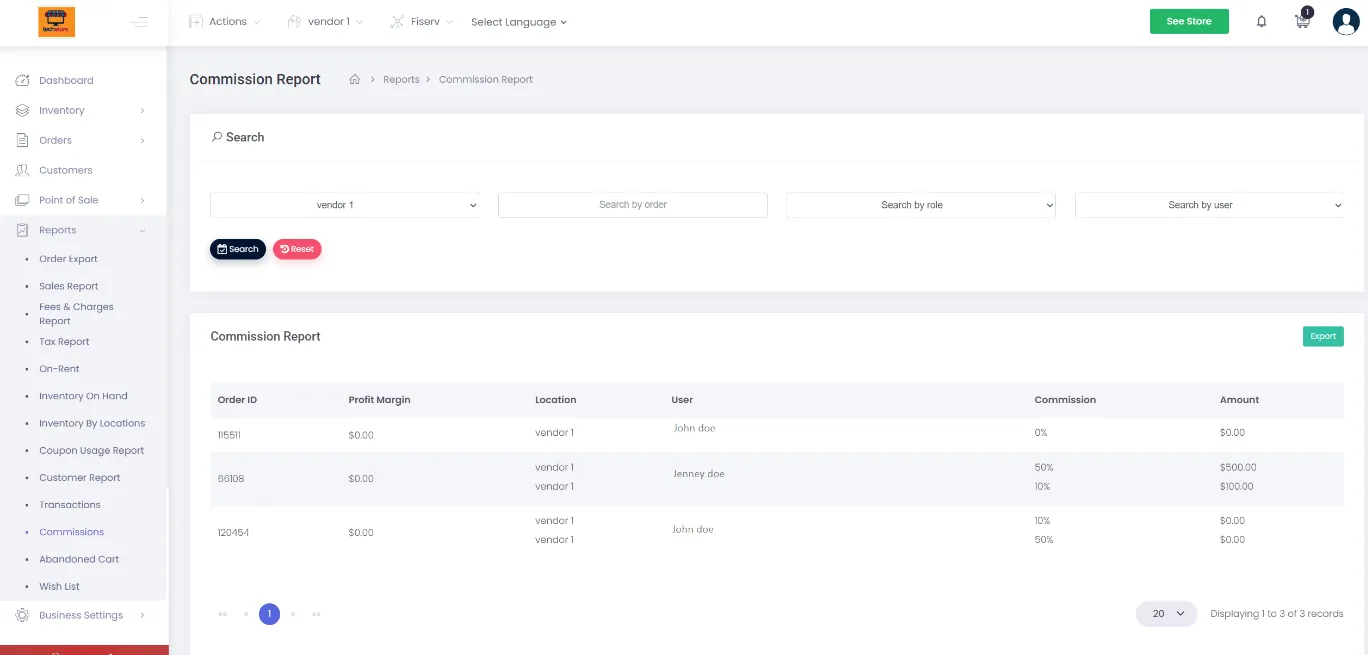Open Customers using its sidebar icon

point(24,170)
